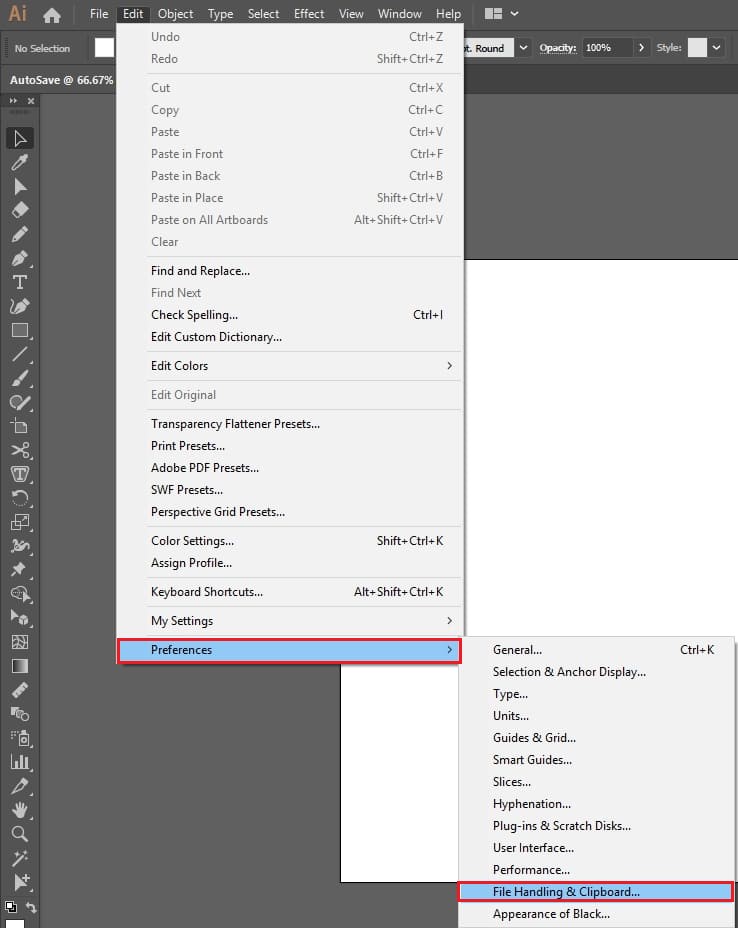Click the fill color swatch in control bar
Screen dimensions: 738x928
[104, 48]
